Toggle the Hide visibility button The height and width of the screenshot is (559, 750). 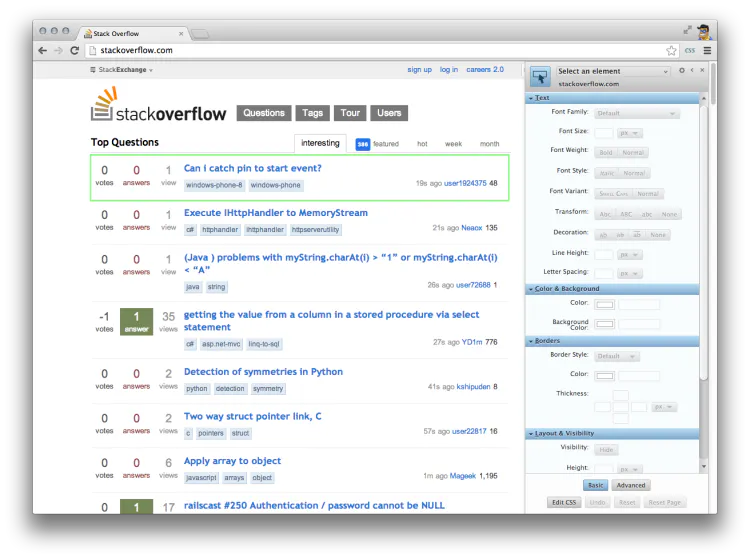tap(606, 450)
